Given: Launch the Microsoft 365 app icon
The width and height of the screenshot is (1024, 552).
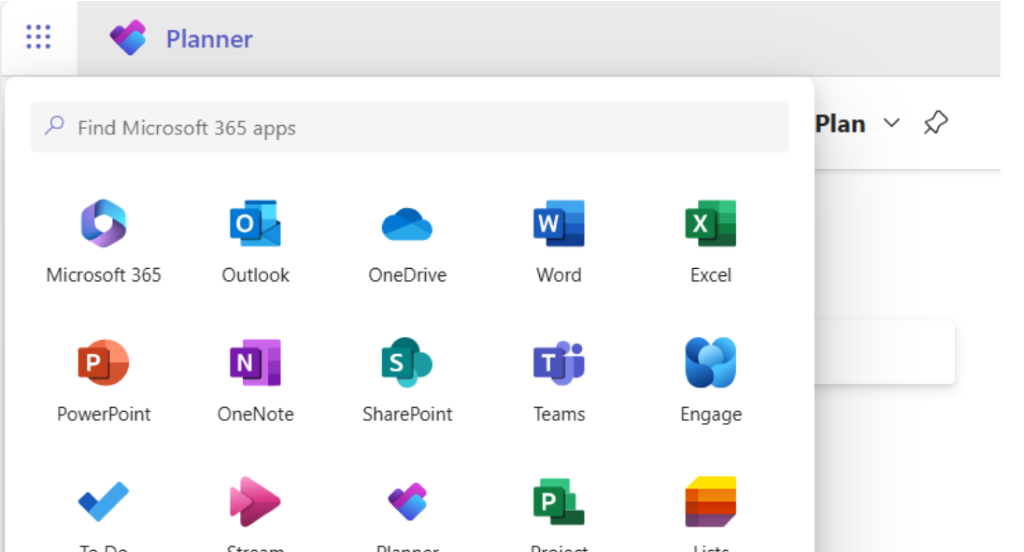Looking at the screenshot, I should [x=103, y=223].
